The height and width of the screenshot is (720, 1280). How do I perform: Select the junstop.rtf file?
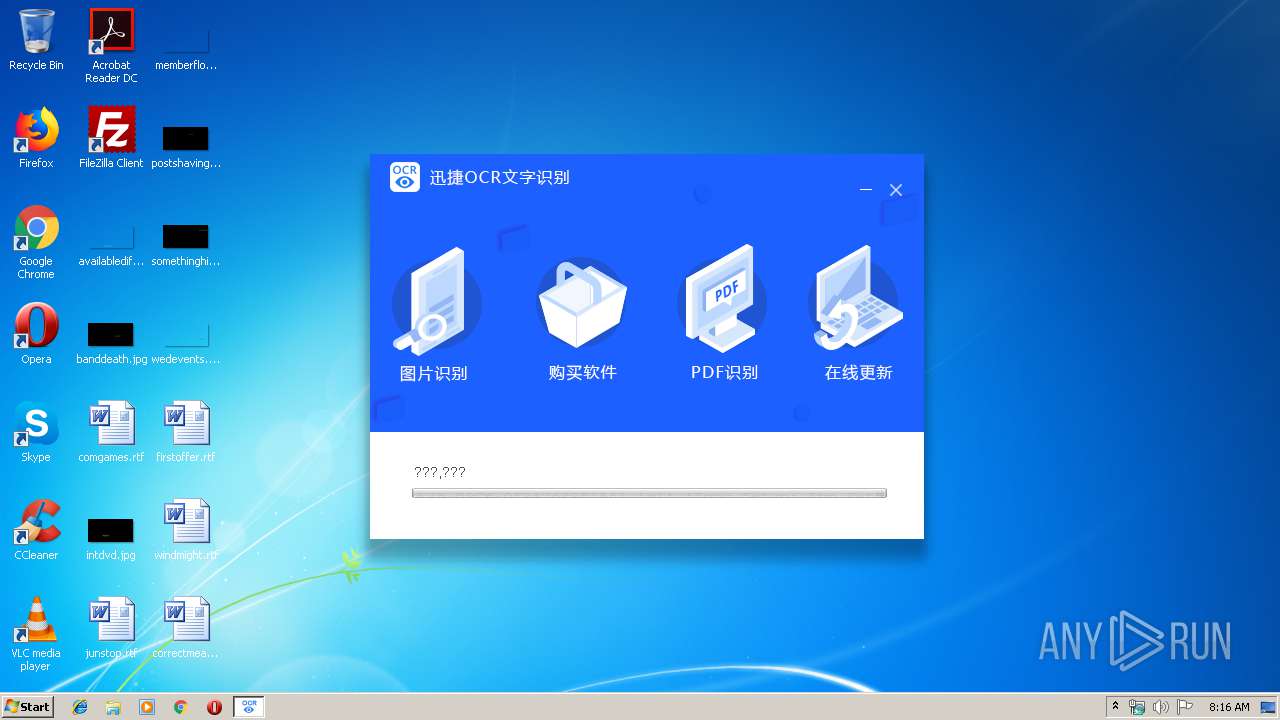[x=111, y=628]
